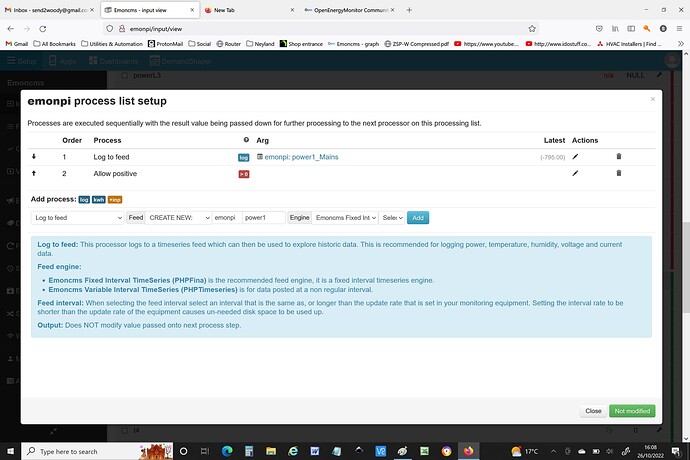
Task: Move 'Log to feed' process down
Action: (x=33, y=157)
